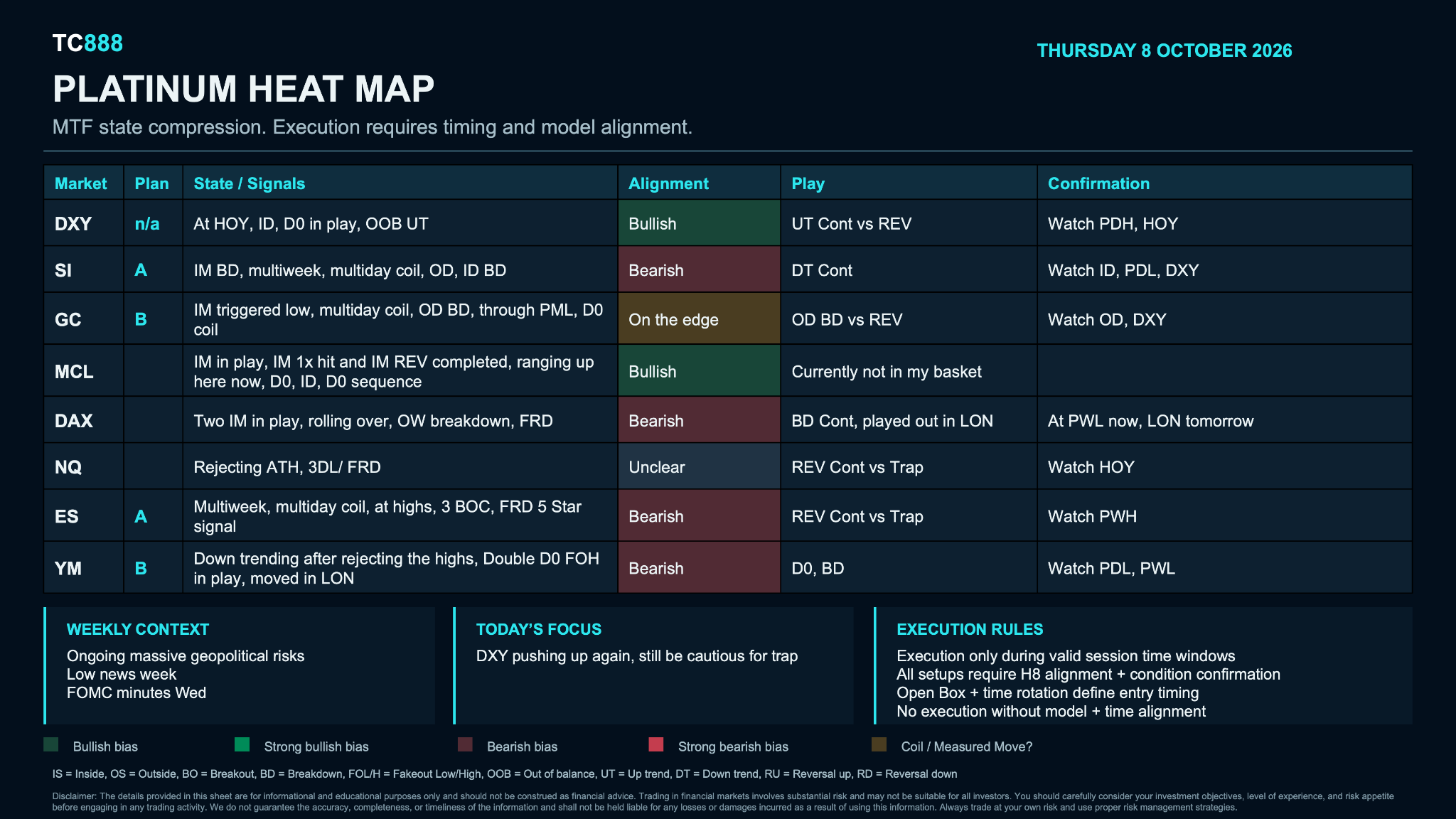Viewport: 1456px width, 819px height.
Task: Click the n/a plan cell for DXY
Action: click(x=154, y=223)
